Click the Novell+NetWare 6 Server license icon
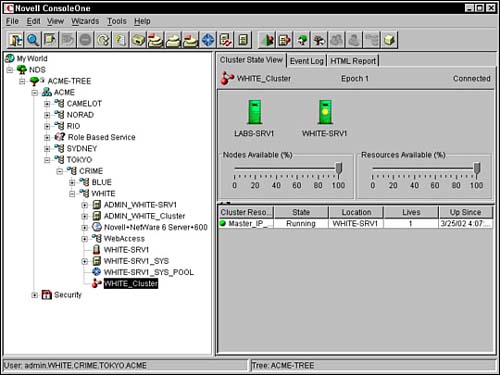Viewport: 500px width, 375px height. click(96, 227)
